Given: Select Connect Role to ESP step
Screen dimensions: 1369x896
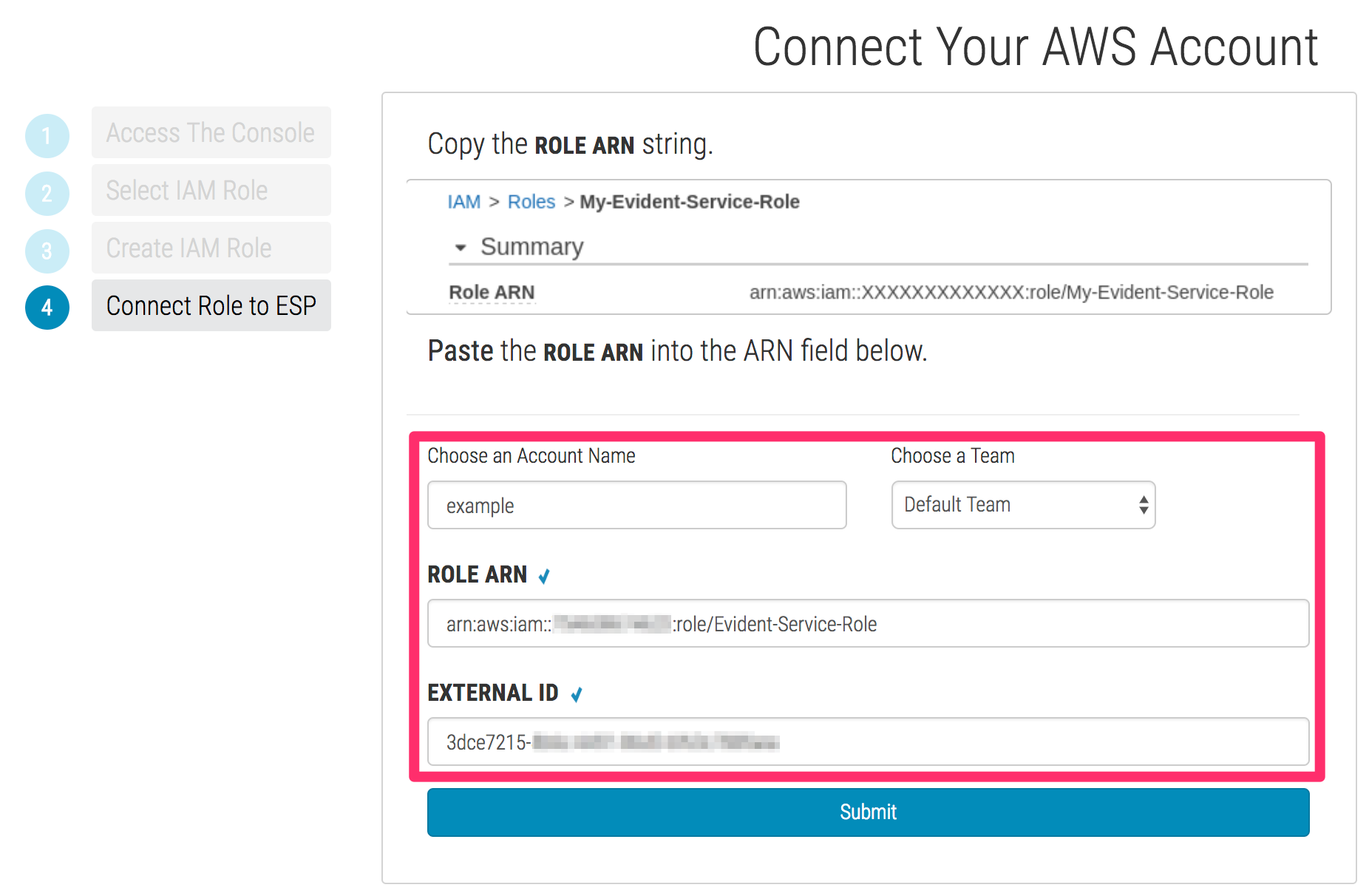Looking at the screenshot, I should pos(211,306).
